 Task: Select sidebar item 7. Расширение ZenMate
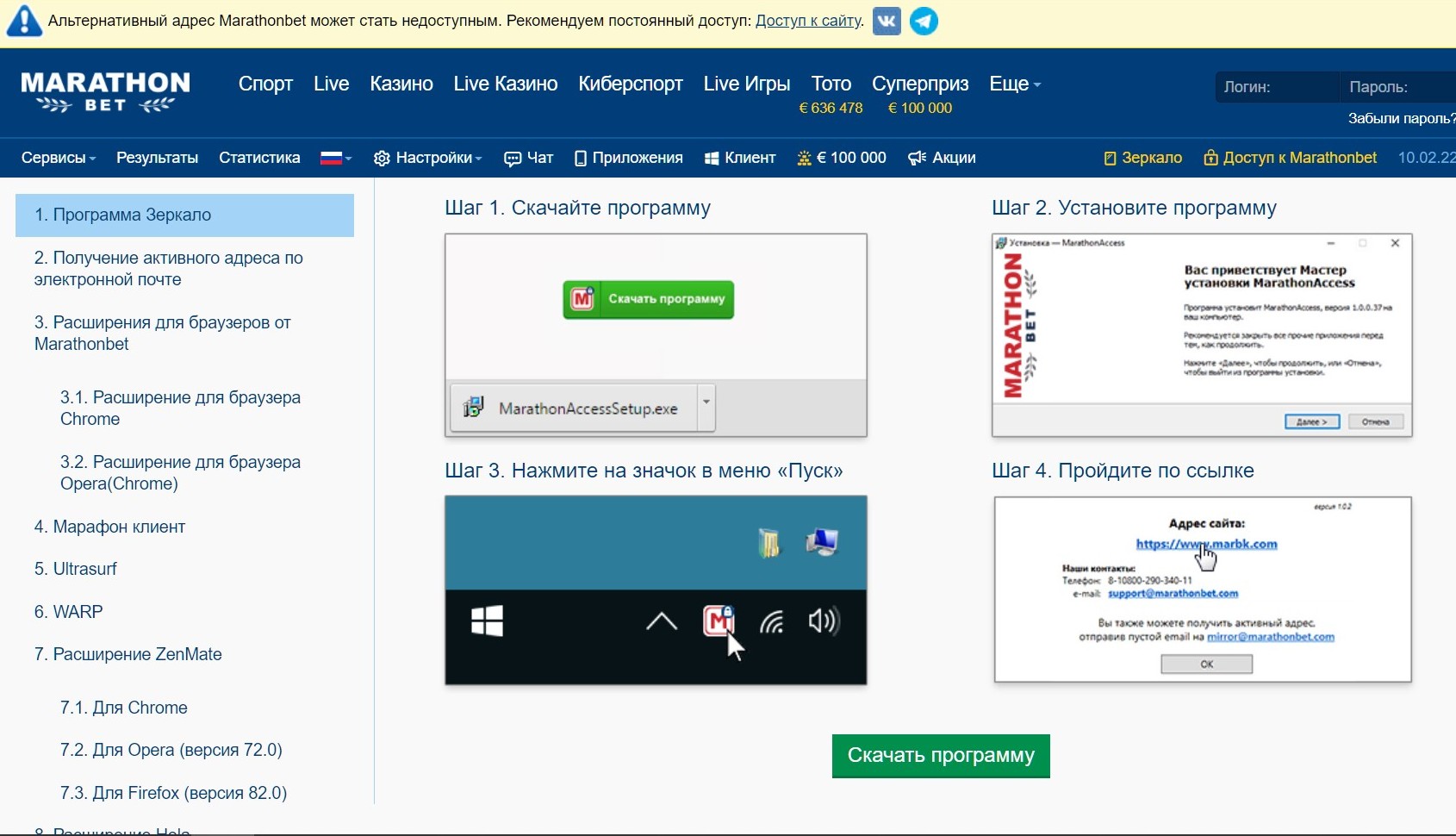click(128, 654)
